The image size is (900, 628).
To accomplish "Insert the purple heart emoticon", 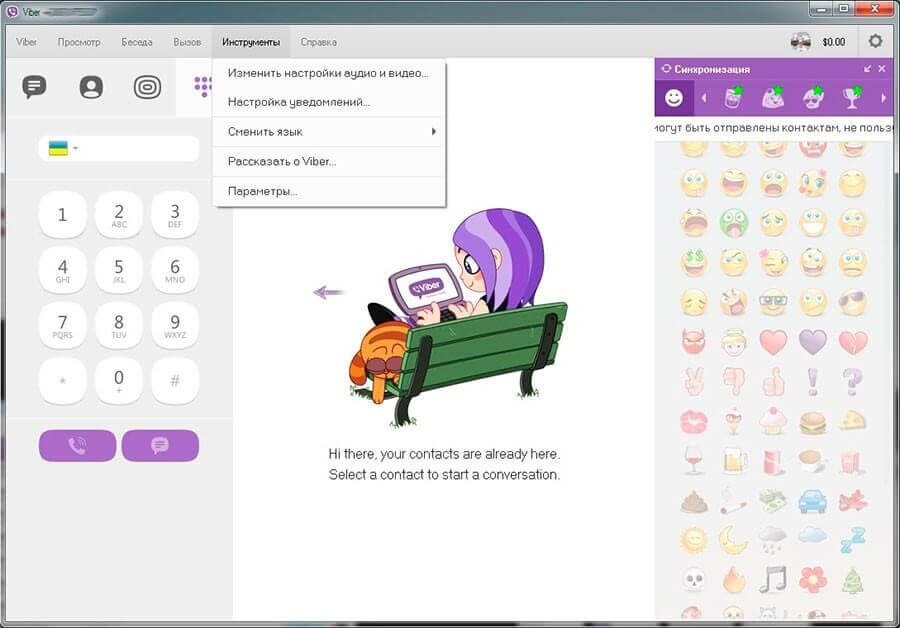I will coord(813,342).
